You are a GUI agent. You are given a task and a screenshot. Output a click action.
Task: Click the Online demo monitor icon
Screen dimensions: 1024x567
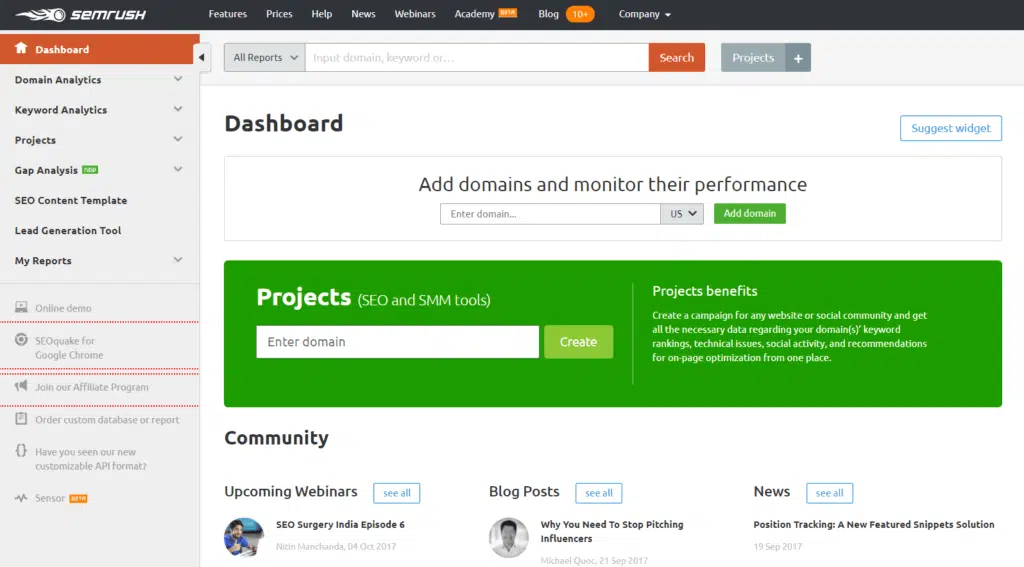pos(21,308)
